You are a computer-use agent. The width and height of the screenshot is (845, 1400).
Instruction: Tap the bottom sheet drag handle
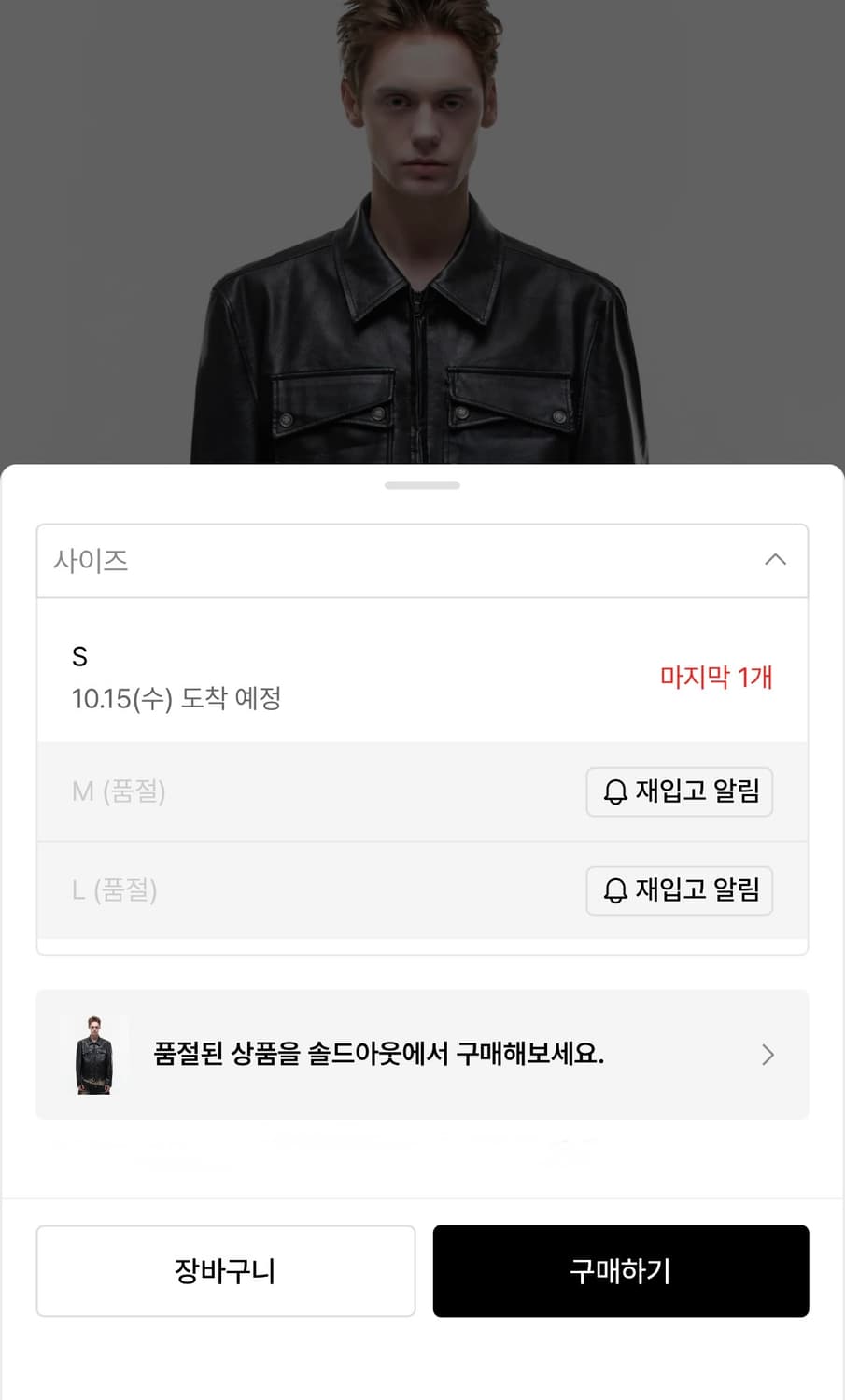(422, 485)
